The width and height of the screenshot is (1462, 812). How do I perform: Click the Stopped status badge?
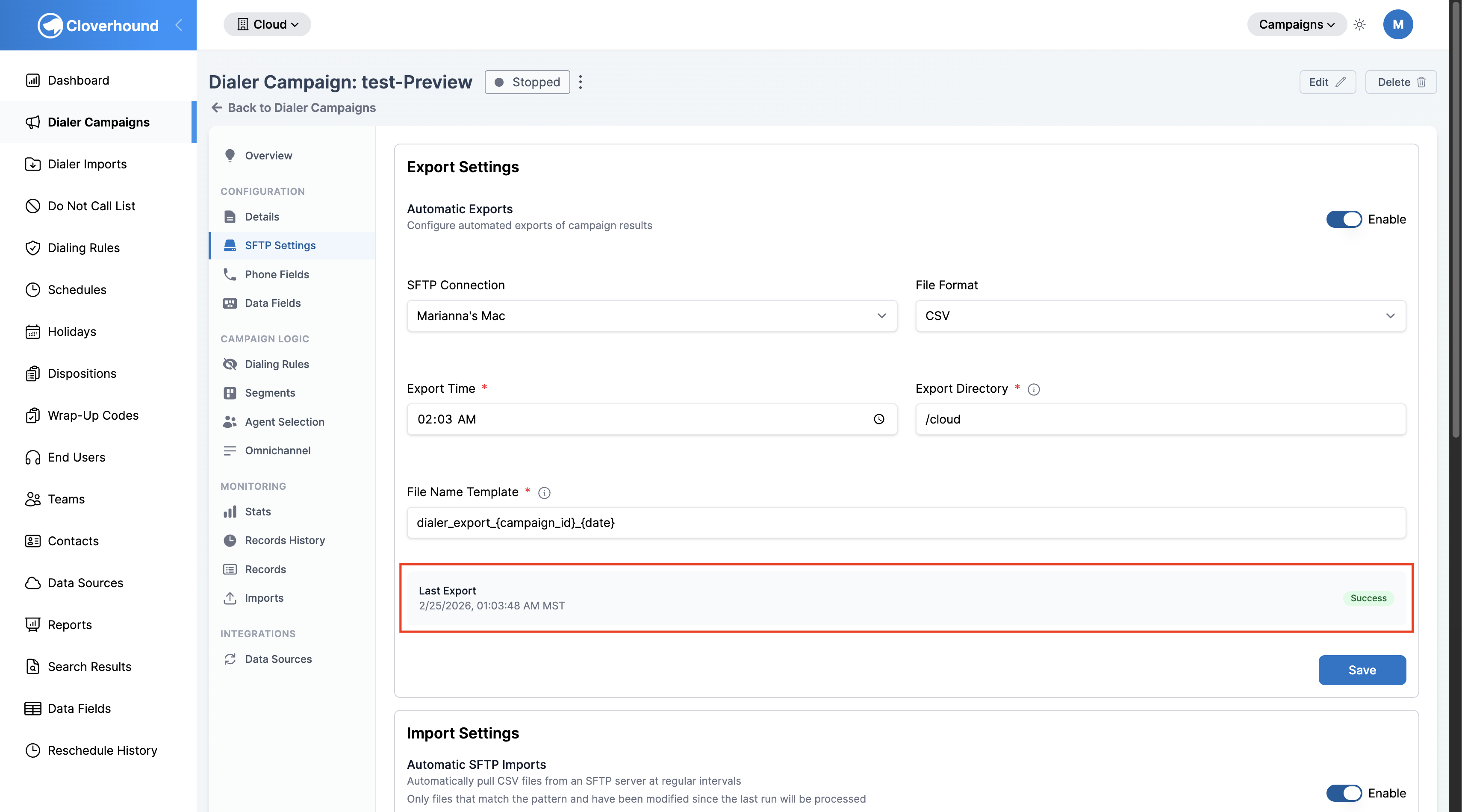click(527, 82)
